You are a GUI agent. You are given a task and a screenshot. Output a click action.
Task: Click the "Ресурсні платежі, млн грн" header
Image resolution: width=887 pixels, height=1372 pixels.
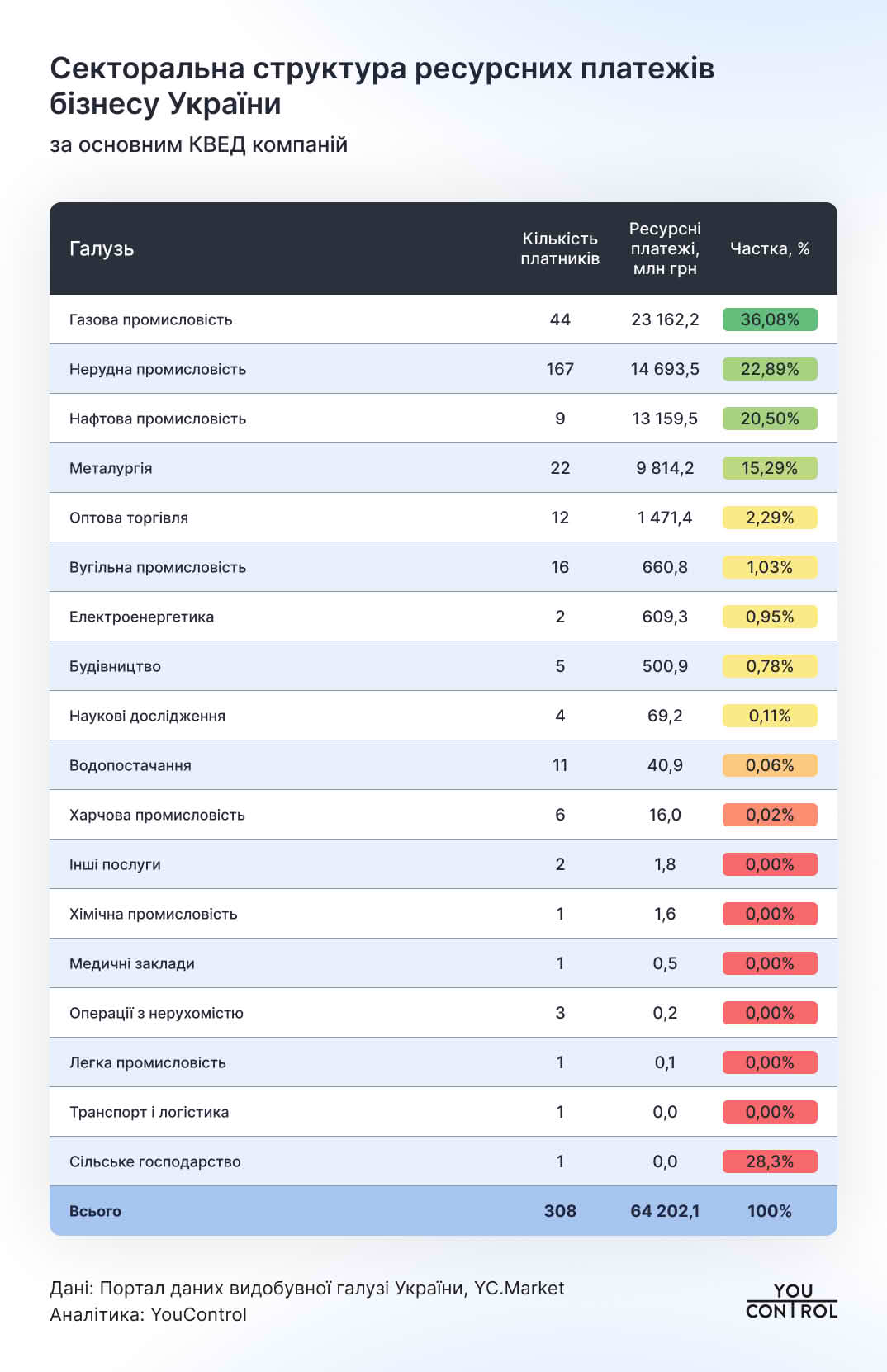[x=665, y=248]
